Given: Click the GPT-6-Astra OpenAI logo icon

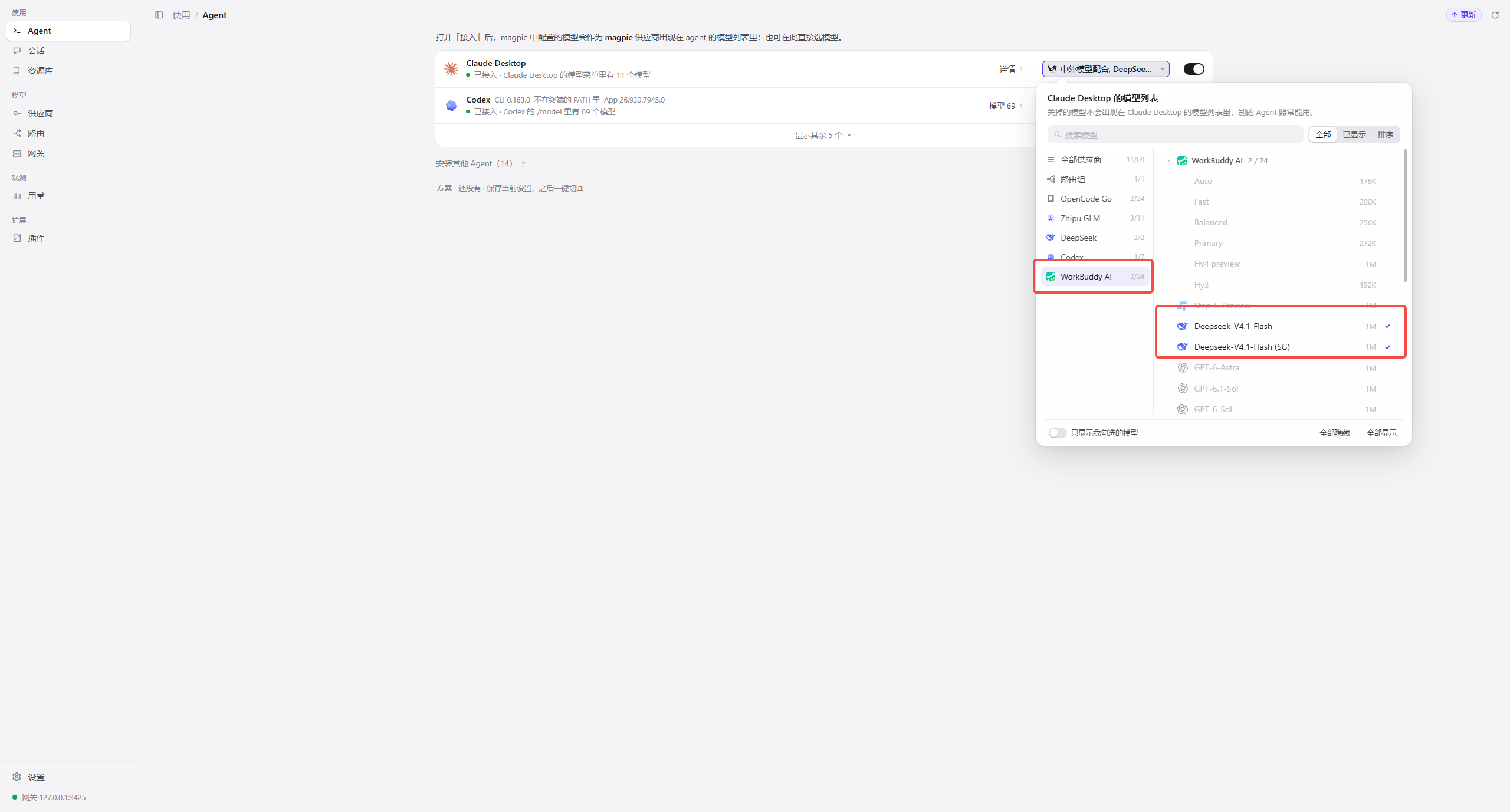Looking at the screenshot, I should click(1183, 367).
